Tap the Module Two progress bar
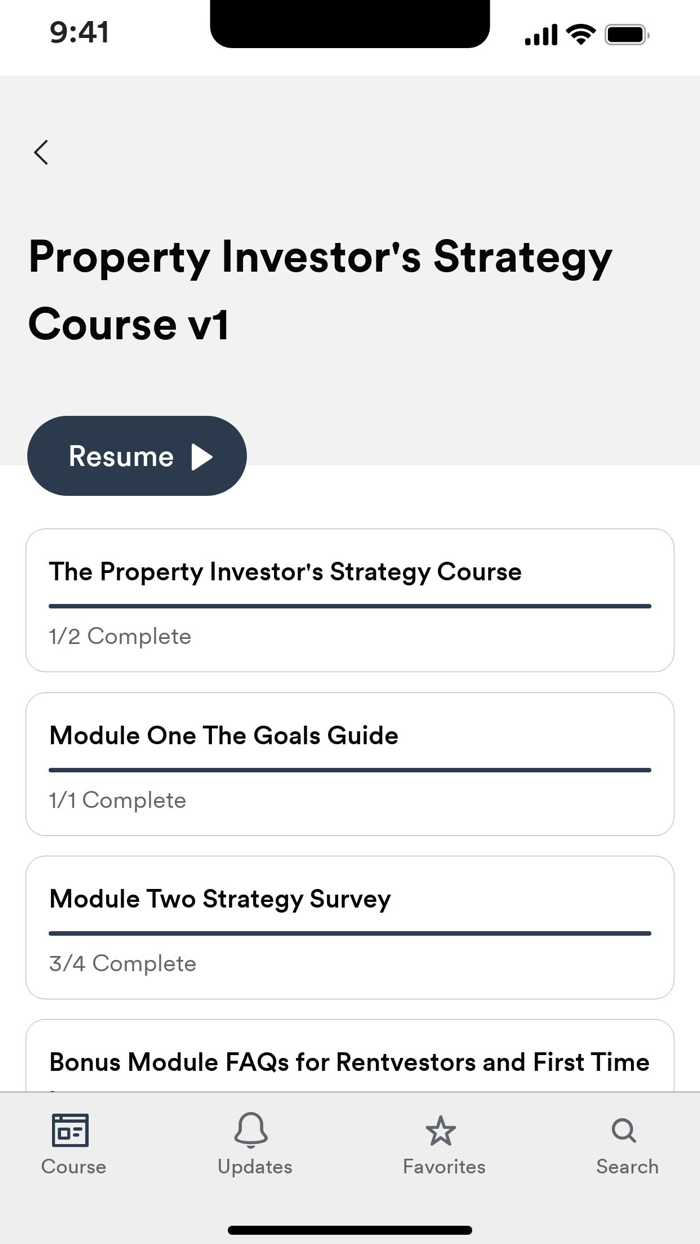The width and height of the screenshot is (700, 1244). click(x=350, y=931)
